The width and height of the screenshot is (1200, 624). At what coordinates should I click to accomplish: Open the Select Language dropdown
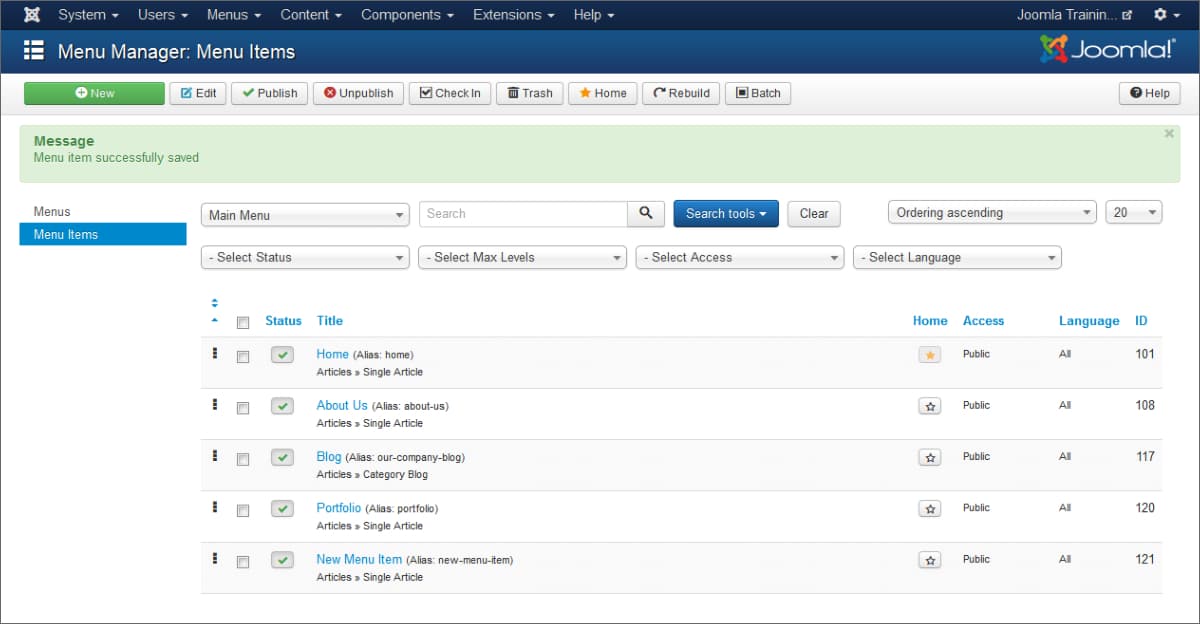(956, 257)
